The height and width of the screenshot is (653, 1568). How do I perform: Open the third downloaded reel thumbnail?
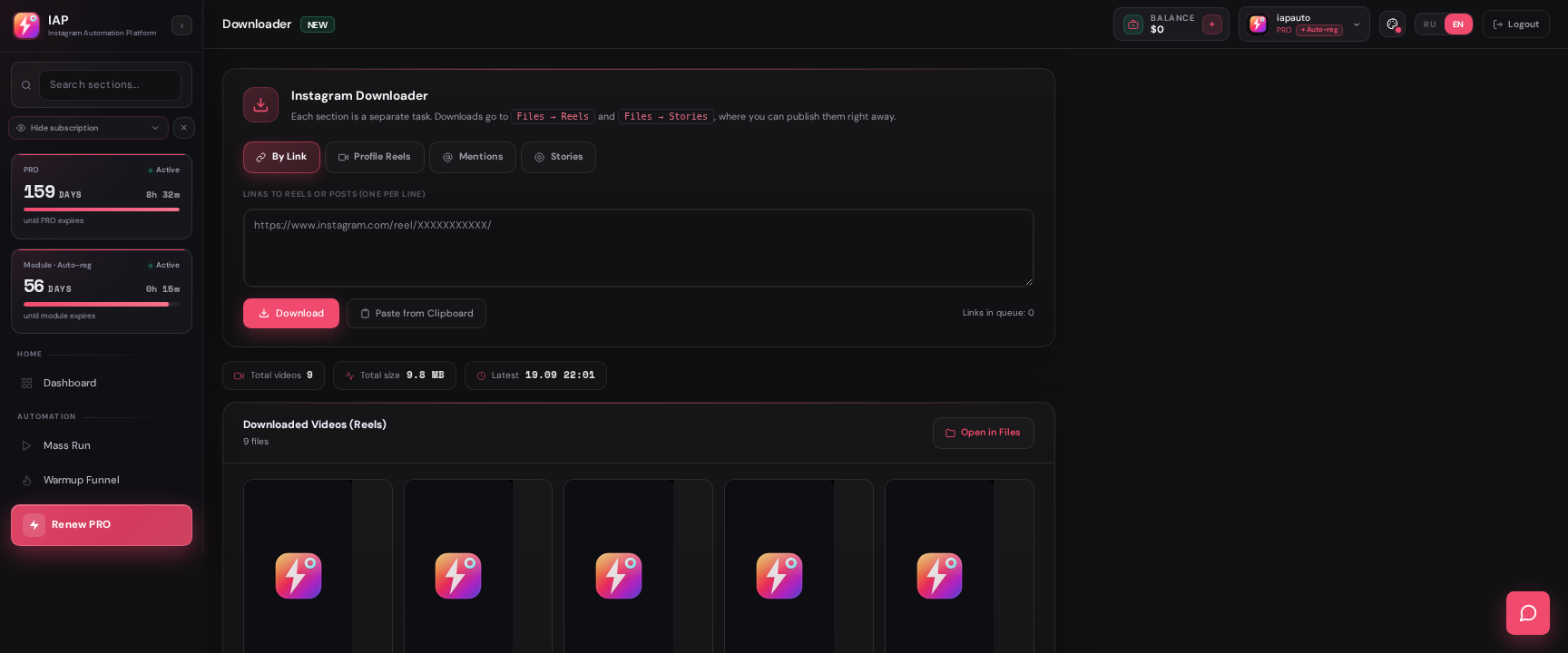tap(638, 566)
